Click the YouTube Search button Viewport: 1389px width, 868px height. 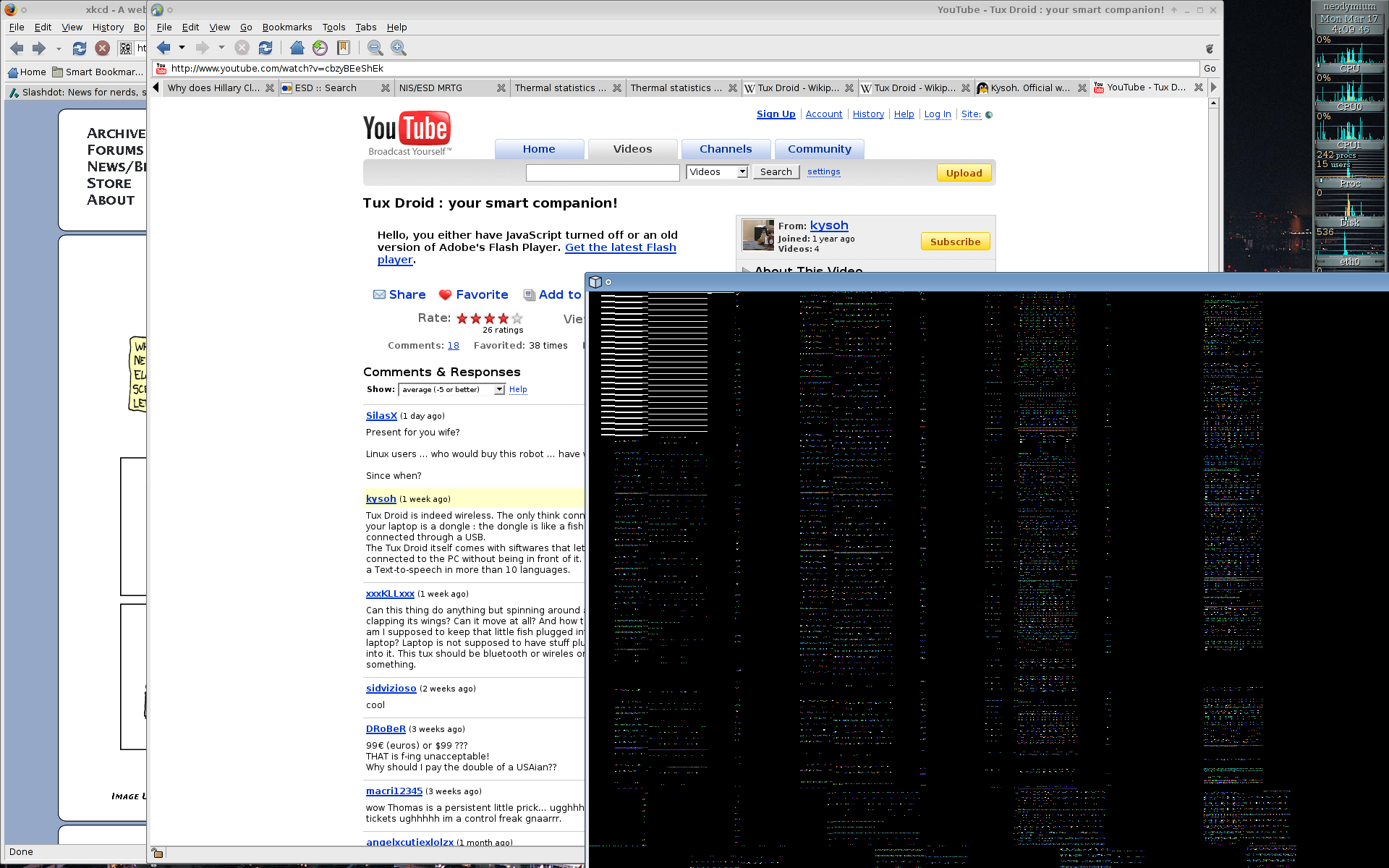coord(776,172)
